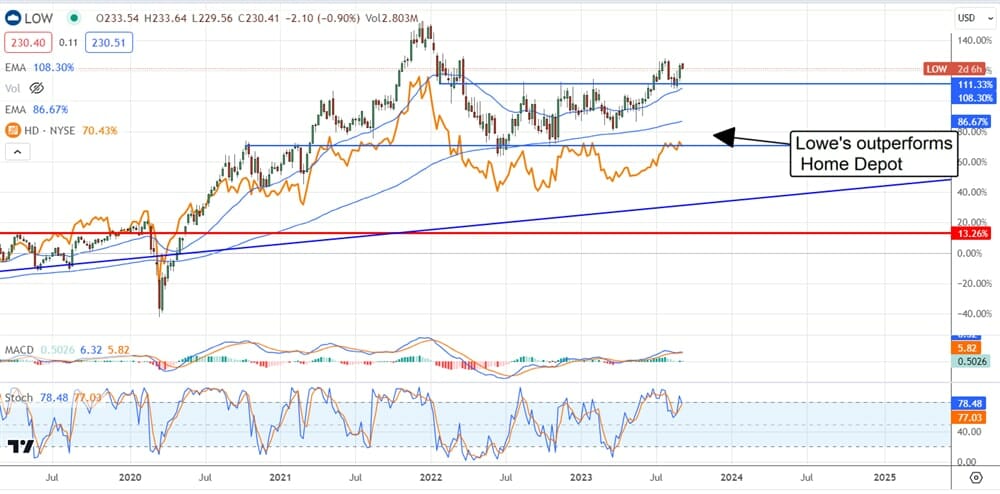
Task: Click the 'Lowe's outperforms Home Depot' text box
Action: [x=873, y=153]
